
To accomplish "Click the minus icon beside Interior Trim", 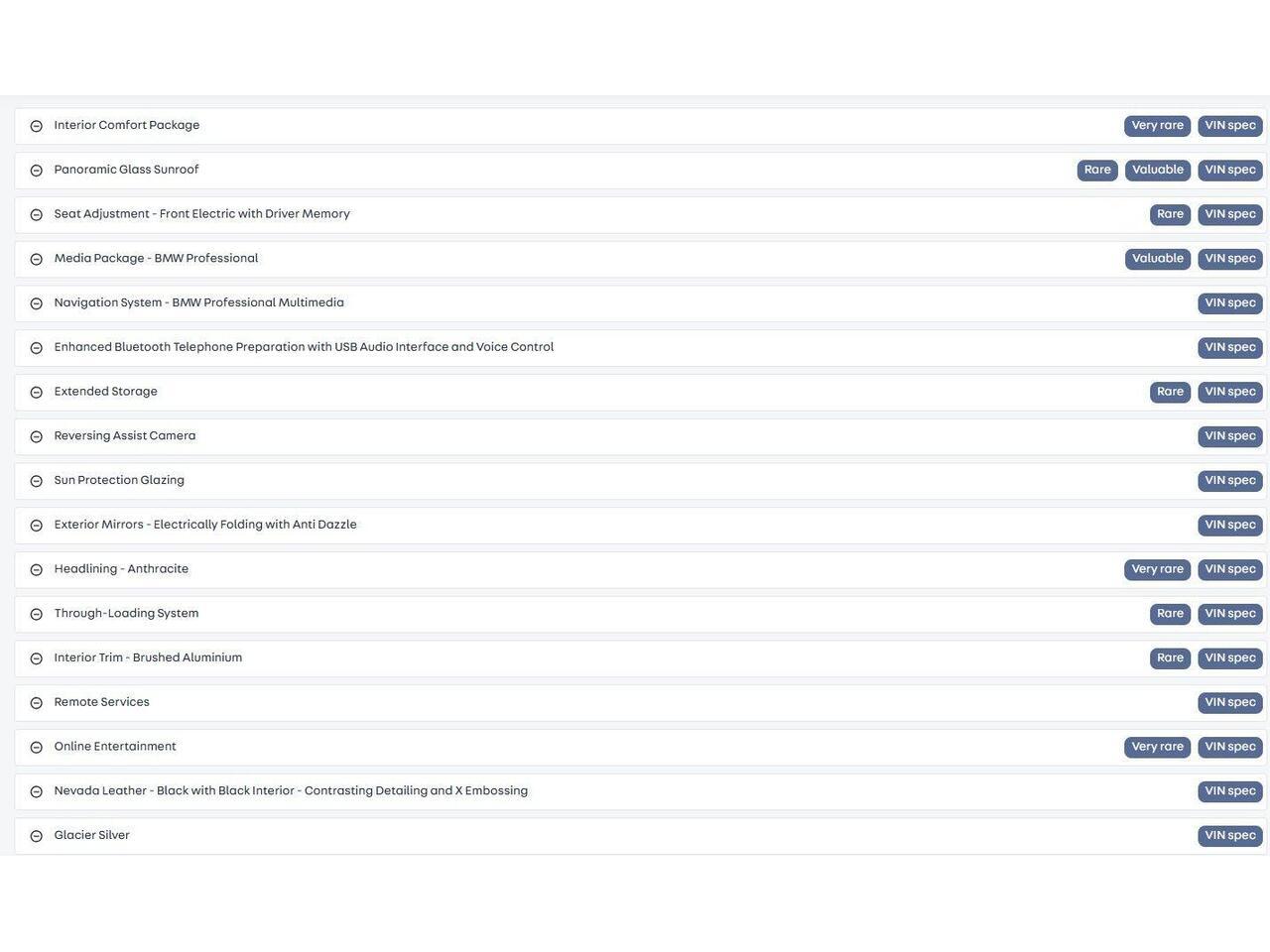I will pyautogui.click(x=37, y=658).
